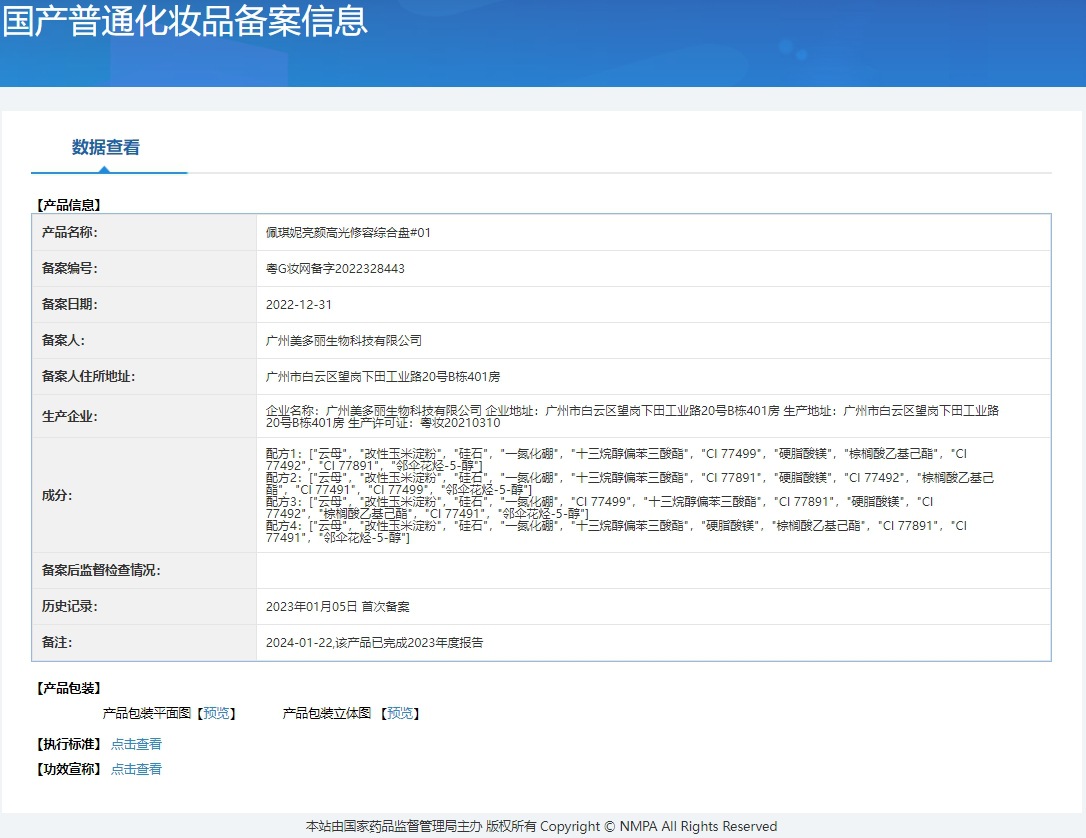
Task: Switch to the 数据查看 tab
Action: [x=106, y=148]
